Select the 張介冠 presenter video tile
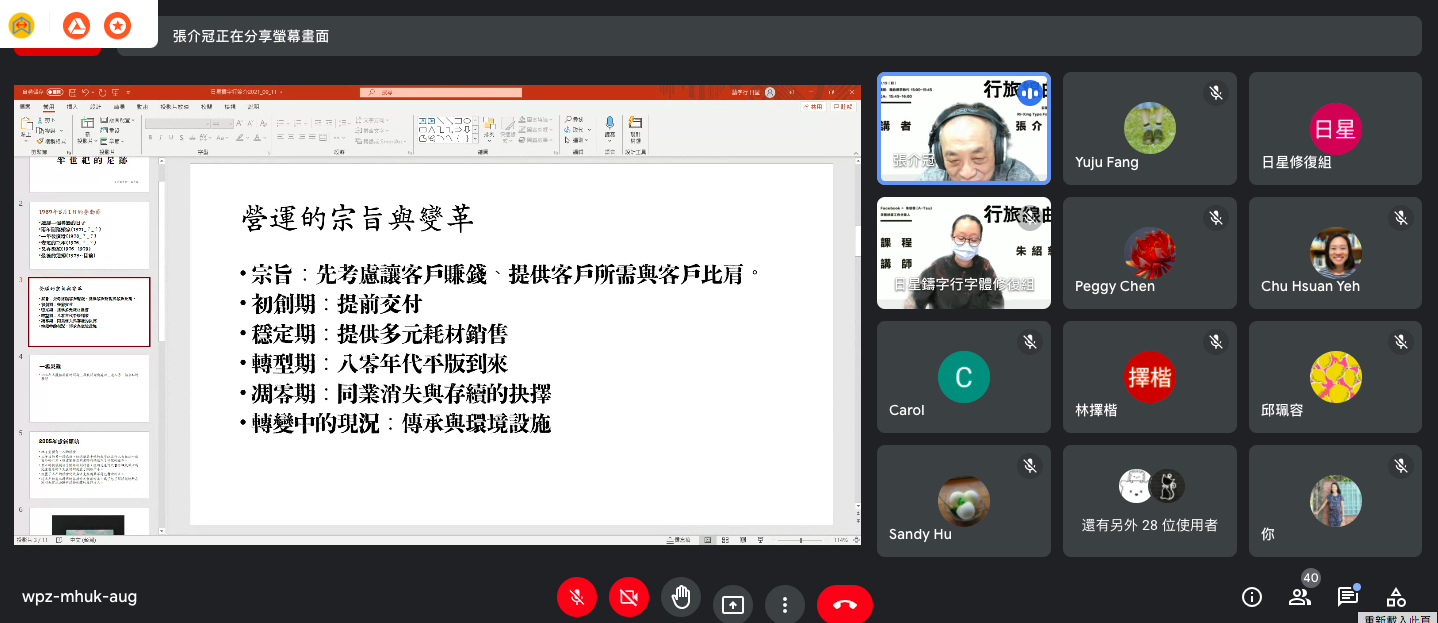The image size is (1438, 623). point(963,128)
